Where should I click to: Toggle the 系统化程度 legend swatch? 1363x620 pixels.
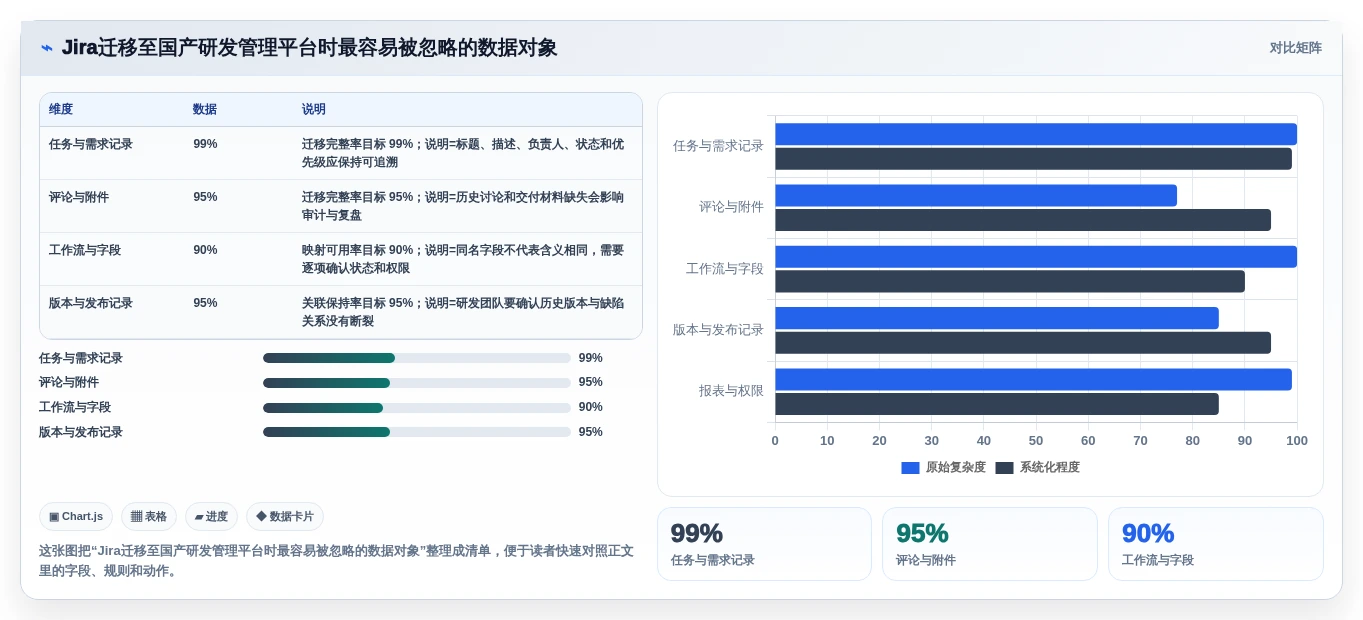(x=1004, y=467)
